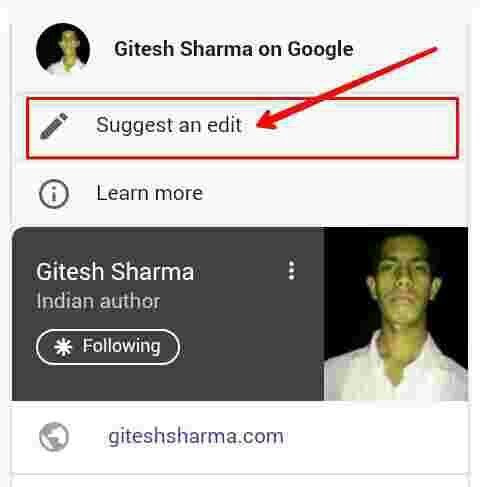The height and width of the screenshot is (487, 480).
Task: Click the Gitesh Sharma name in dark card
Action: pyautogui.click(x=115, y=272)
